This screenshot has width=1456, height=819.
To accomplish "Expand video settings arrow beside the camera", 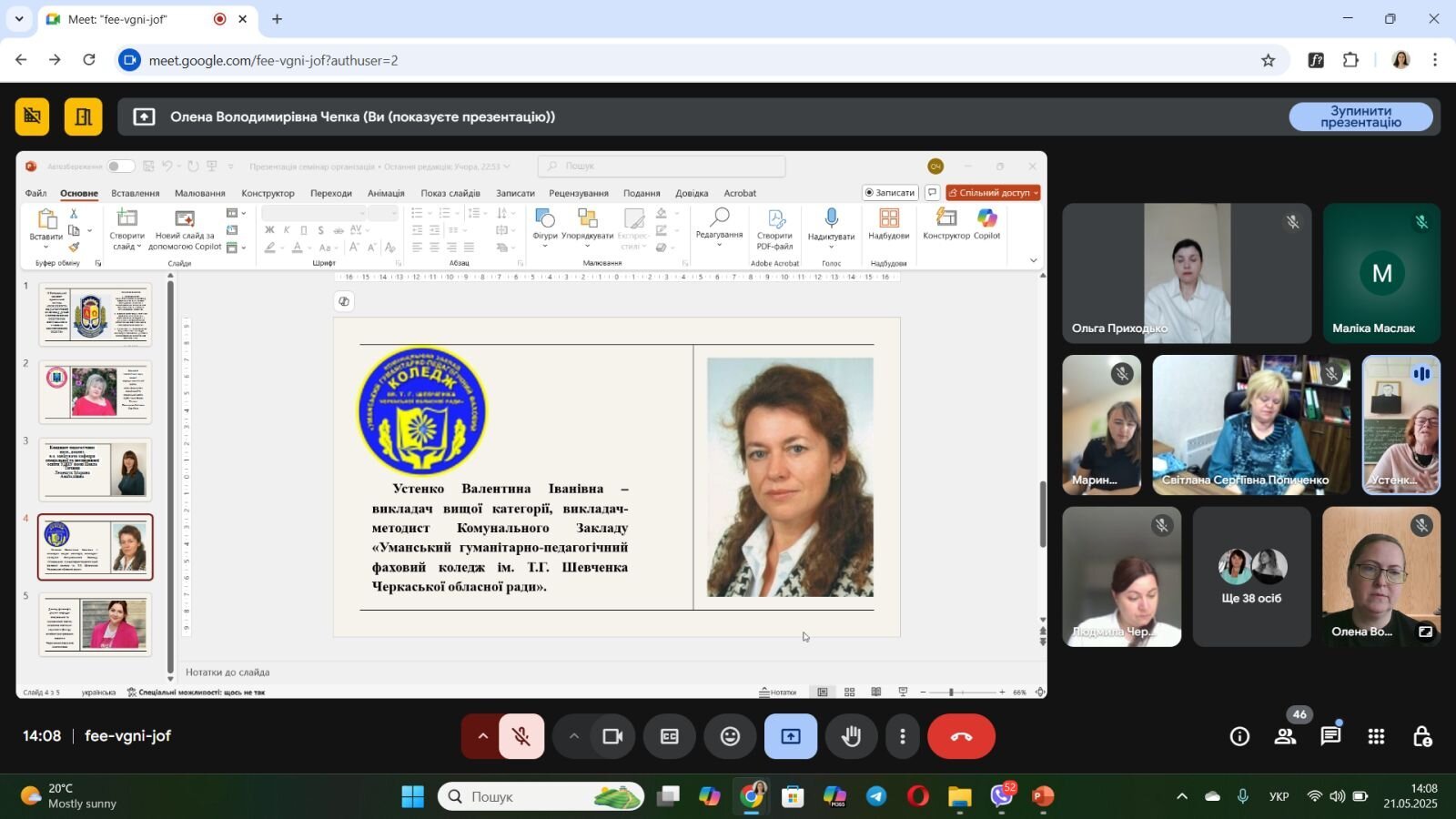I will (573, 736).
